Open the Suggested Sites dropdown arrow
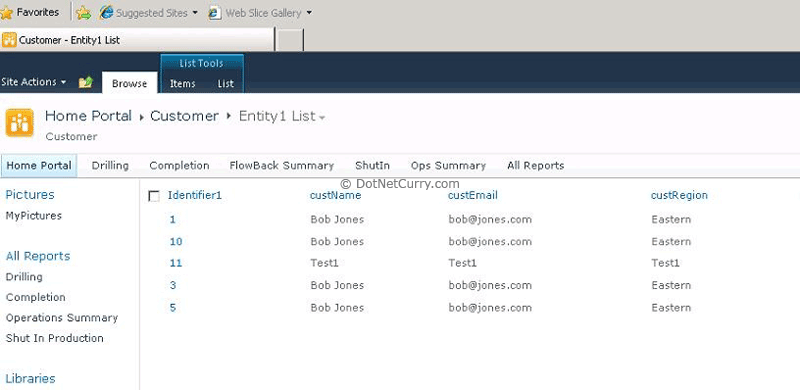 (x=195, y=13)
